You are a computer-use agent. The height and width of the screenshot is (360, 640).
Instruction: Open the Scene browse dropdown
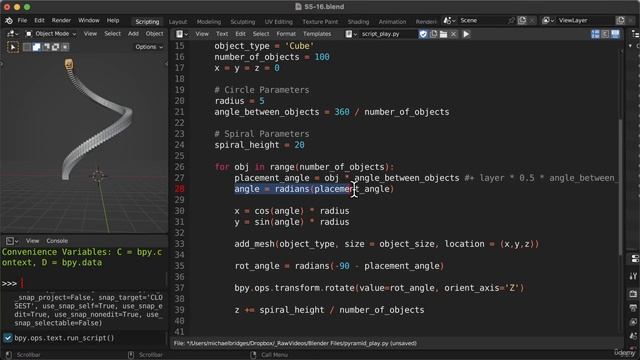click(449, 20)
